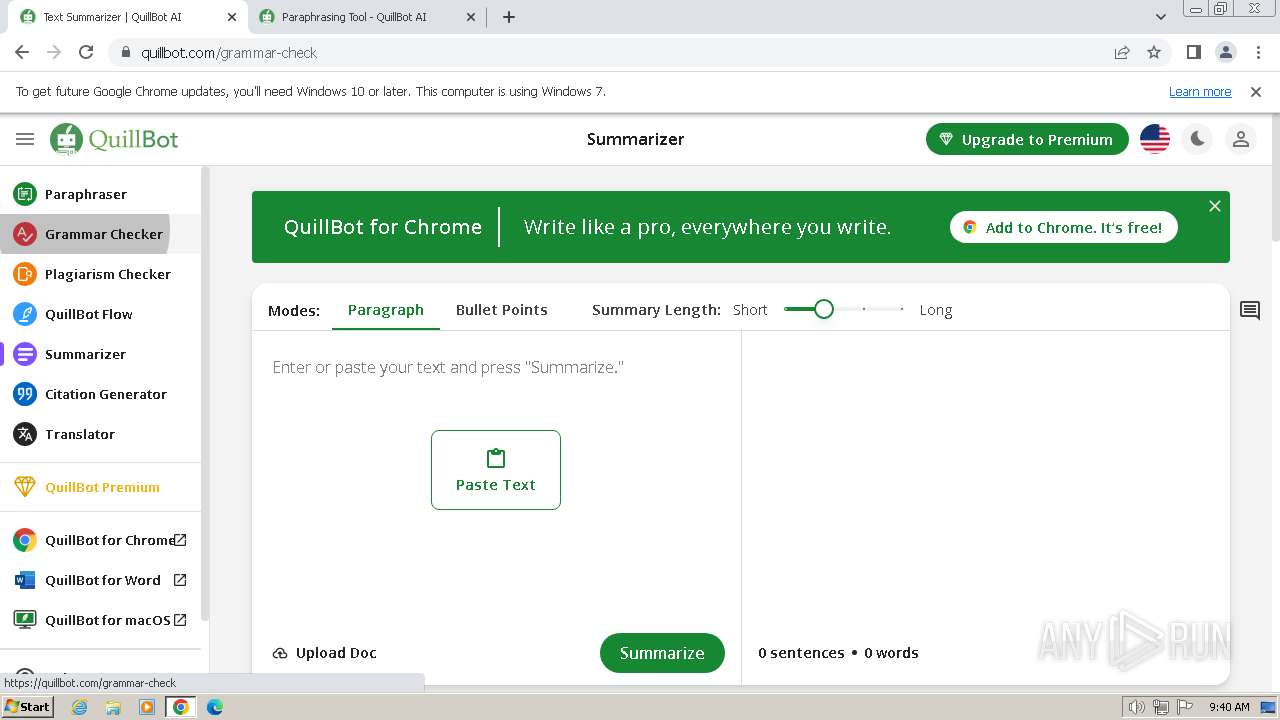Click the Summarize button
This screenshot has height=720, width=1280.
point(662,653)
